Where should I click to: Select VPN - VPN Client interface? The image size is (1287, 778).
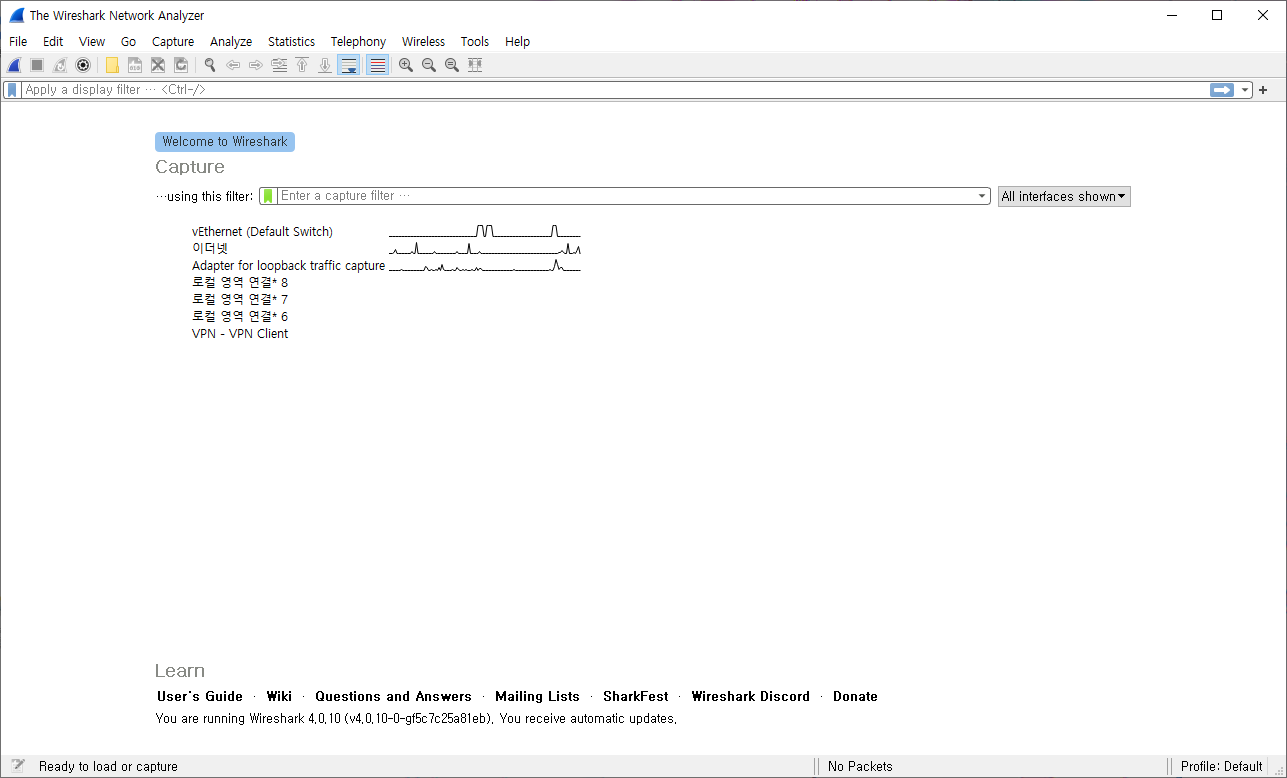(x=240, y=334)
